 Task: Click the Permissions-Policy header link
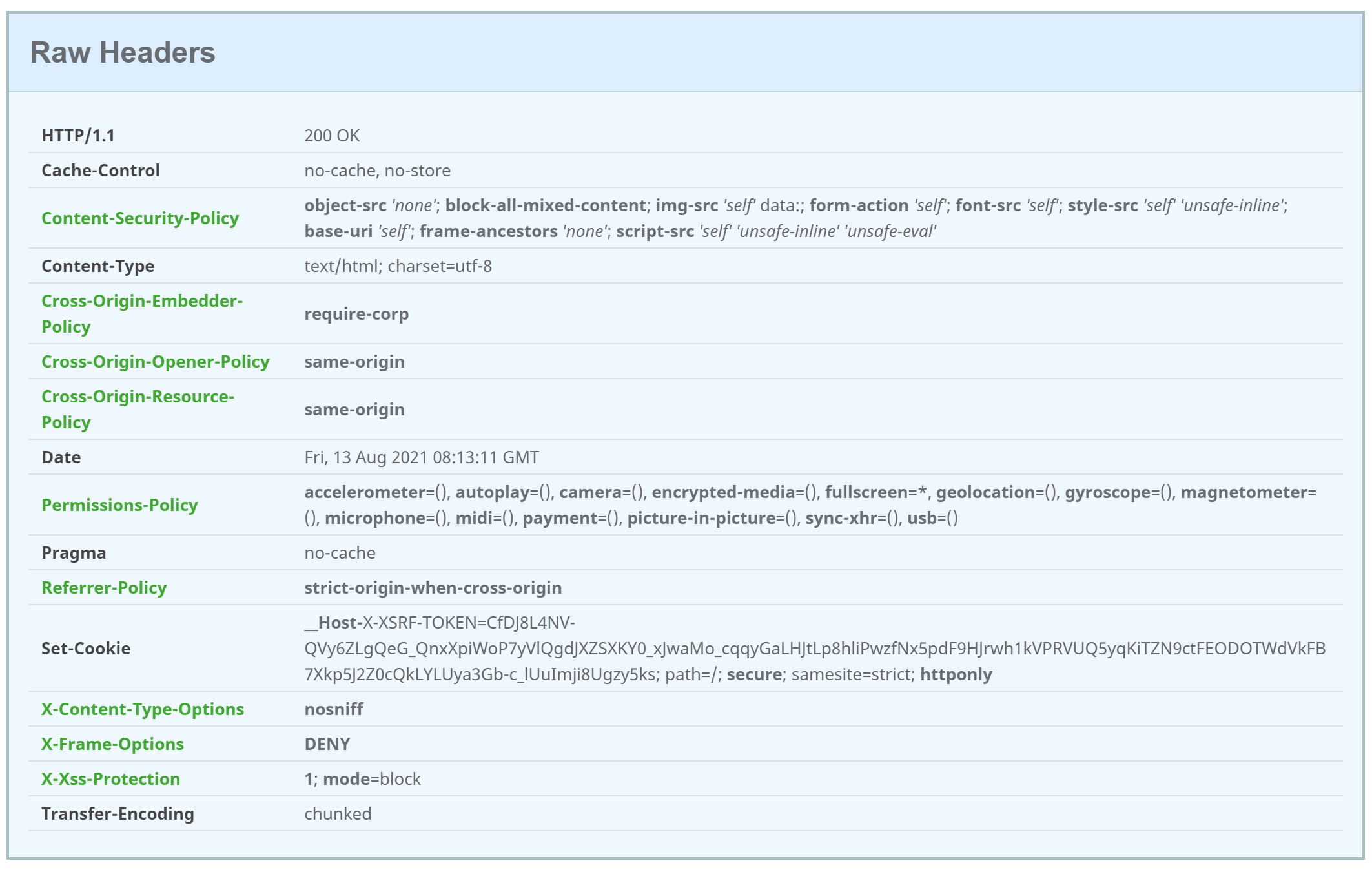pos(119,505)
